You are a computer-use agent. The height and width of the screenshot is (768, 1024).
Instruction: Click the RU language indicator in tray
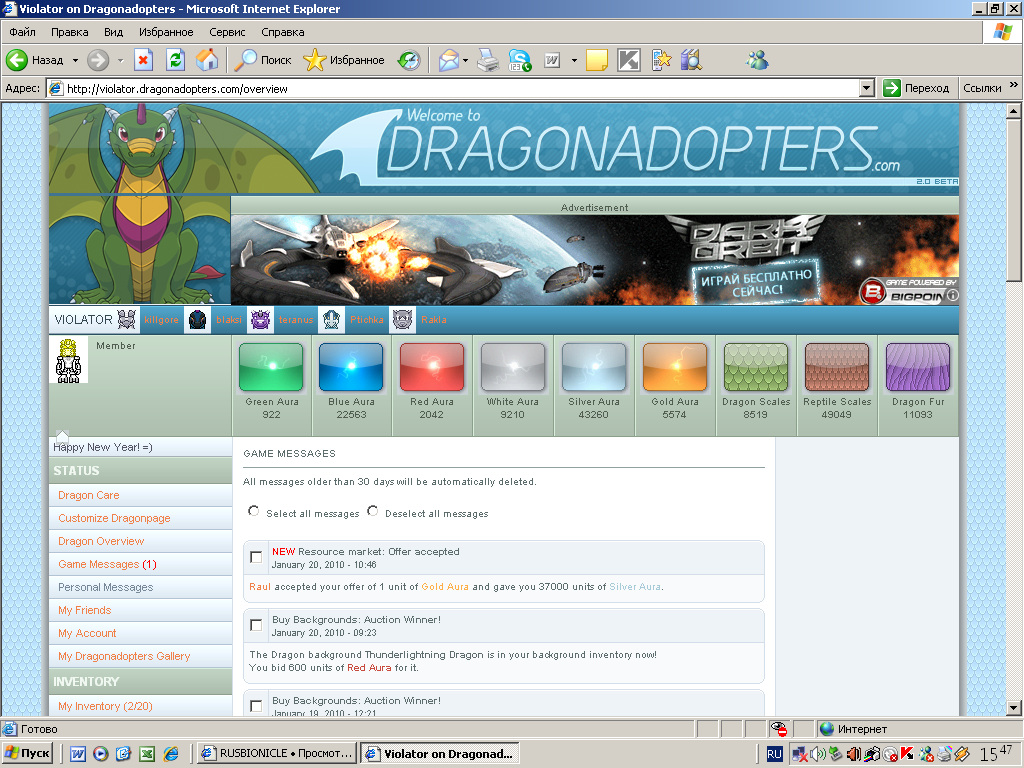pos(774,754)
